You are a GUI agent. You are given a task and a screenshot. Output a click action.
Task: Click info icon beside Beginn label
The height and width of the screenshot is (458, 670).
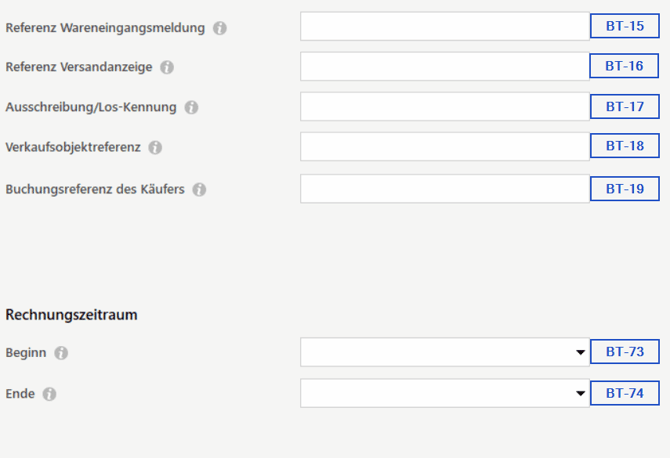tap(61, 353)
